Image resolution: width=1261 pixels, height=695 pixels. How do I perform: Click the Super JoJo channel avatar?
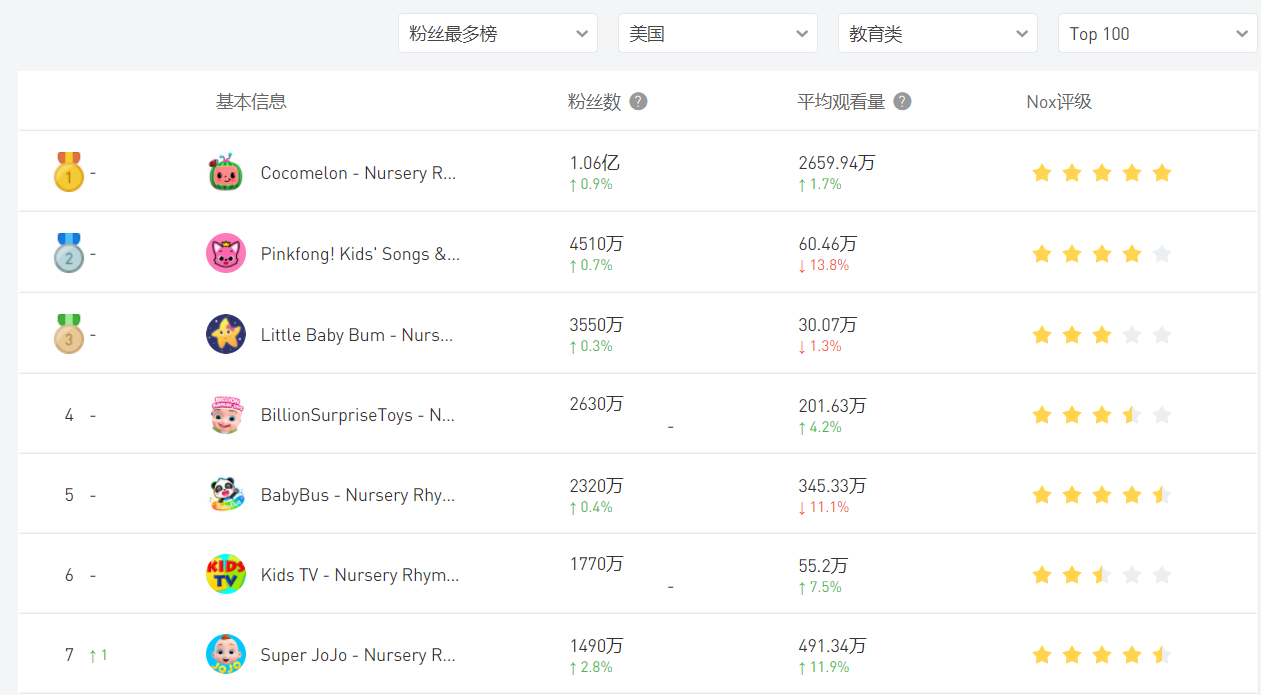coord(226,654)
